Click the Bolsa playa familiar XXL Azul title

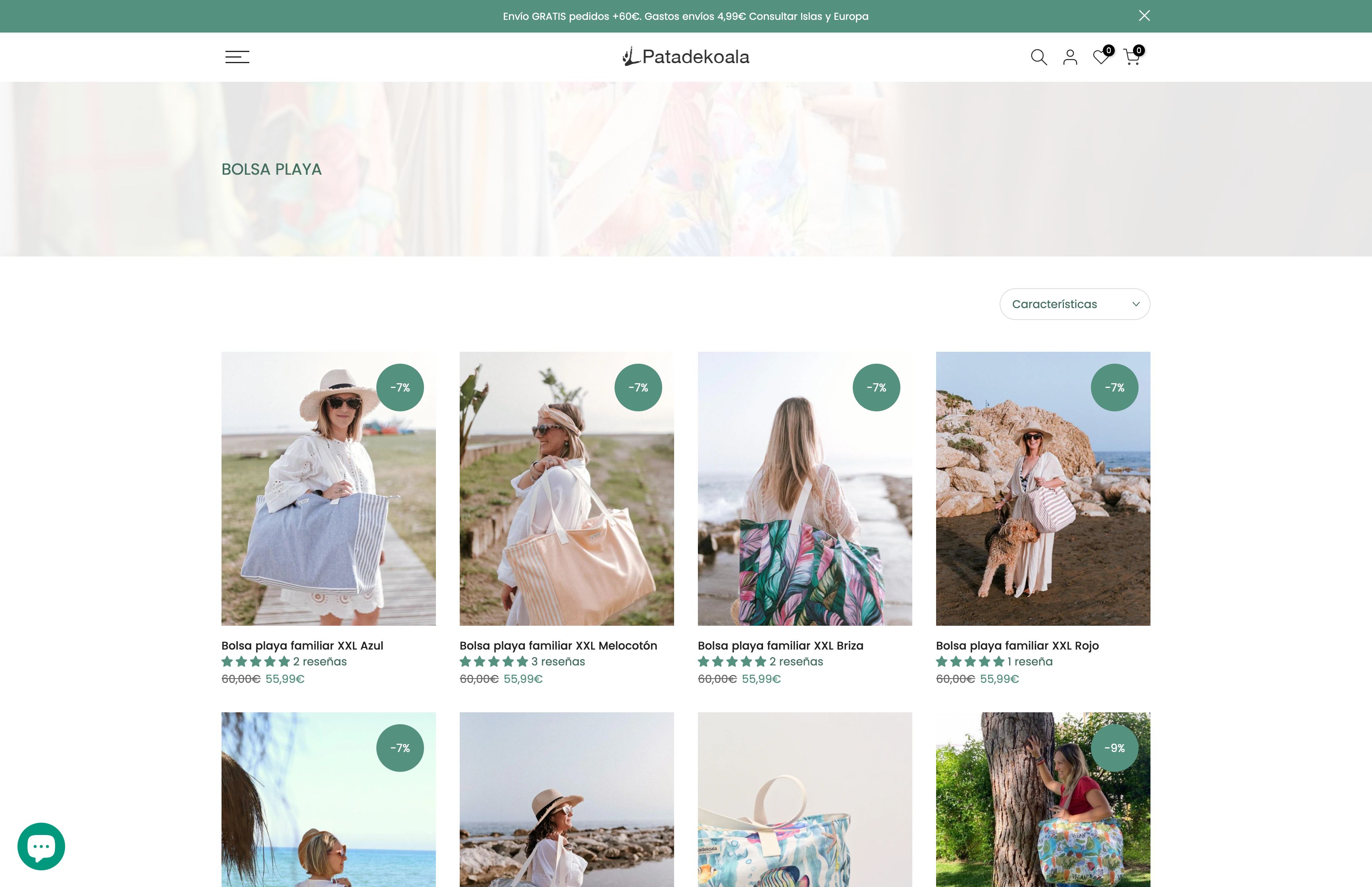click(x=302, y=646)
